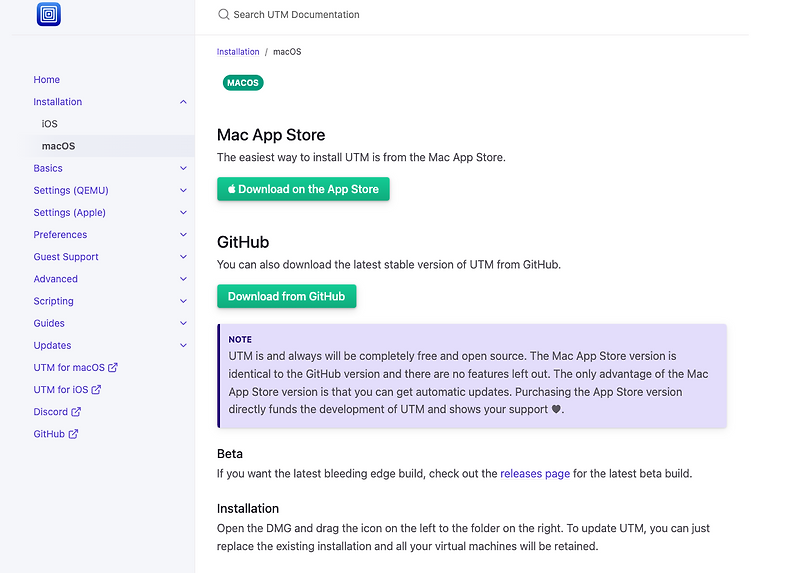Select iOS under Installation
The image size is (800, 573).
(50, 124)
